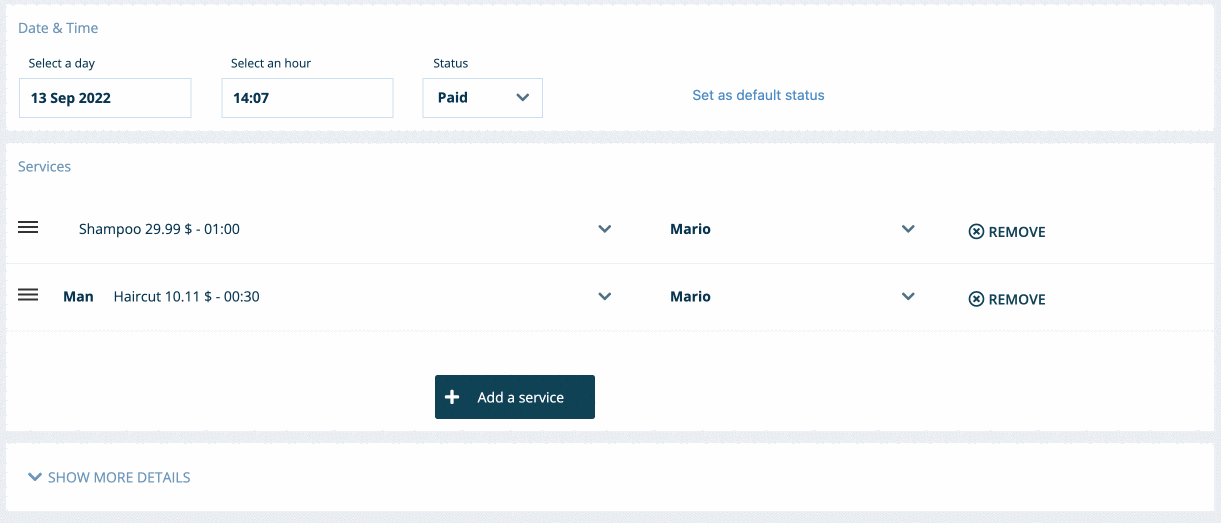
Task: Open the Haircut service dropdown arrow
Action: pyautogui.click(x=604, y=296)
